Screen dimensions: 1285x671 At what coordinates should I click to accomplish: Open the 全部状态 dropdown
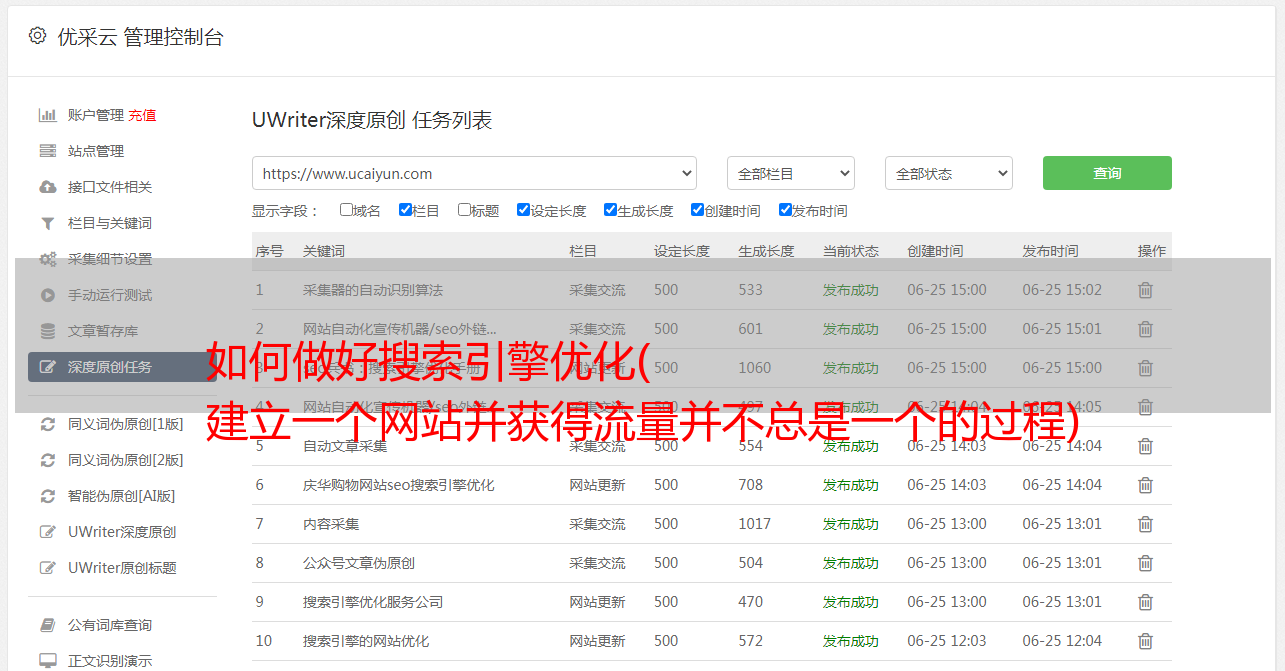949,173
